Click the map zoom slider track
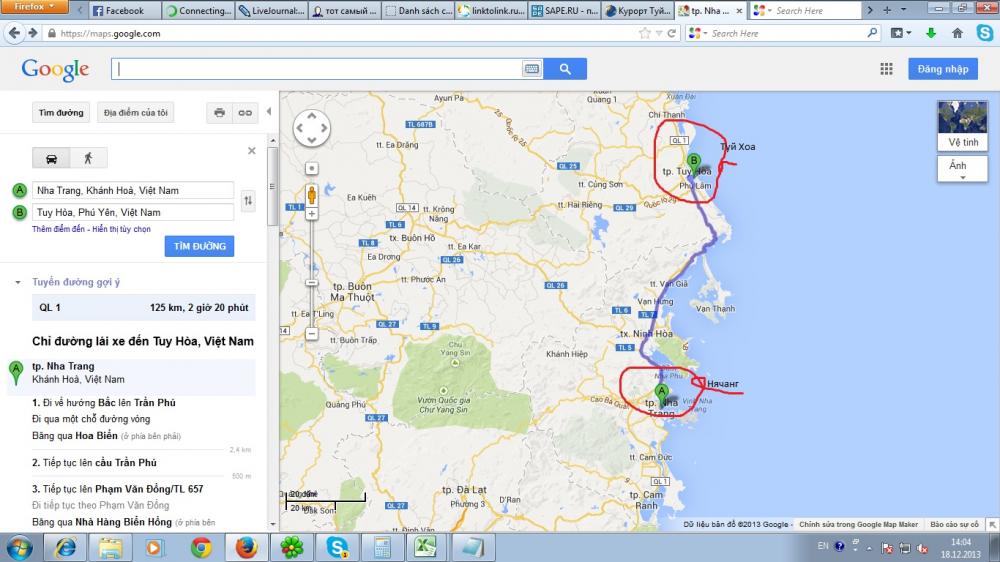The image size is (1000, 562). 312,260
